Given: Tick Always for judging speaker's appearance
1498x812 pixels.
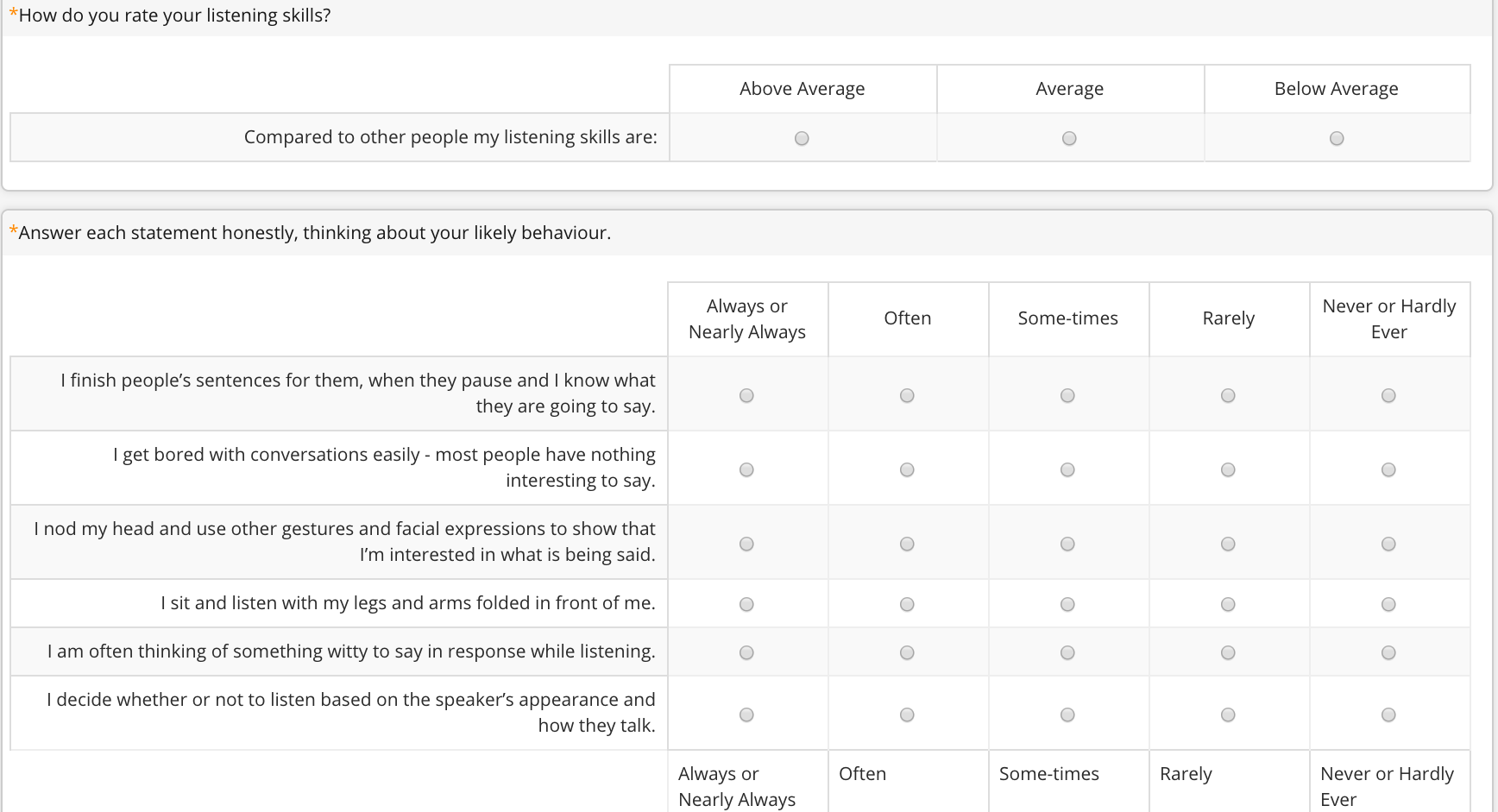Looking at the screenshot, I should point(746,714).
